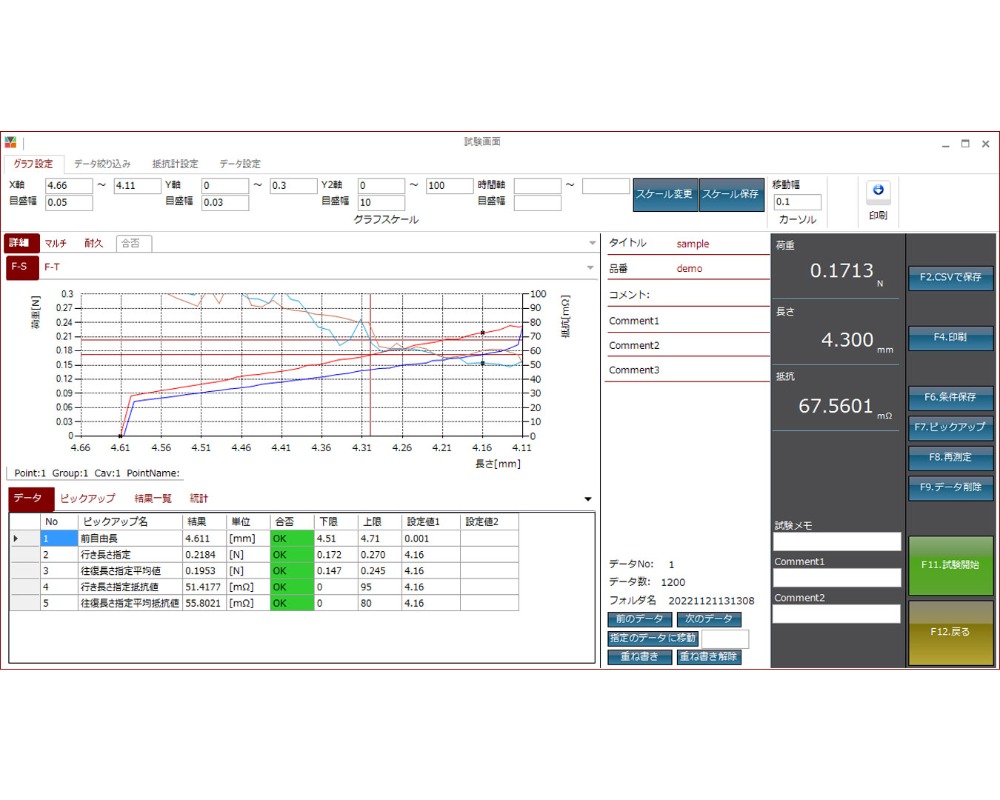
Task: Select the row indicator arrow for row 1
Action: click(15, 538)
